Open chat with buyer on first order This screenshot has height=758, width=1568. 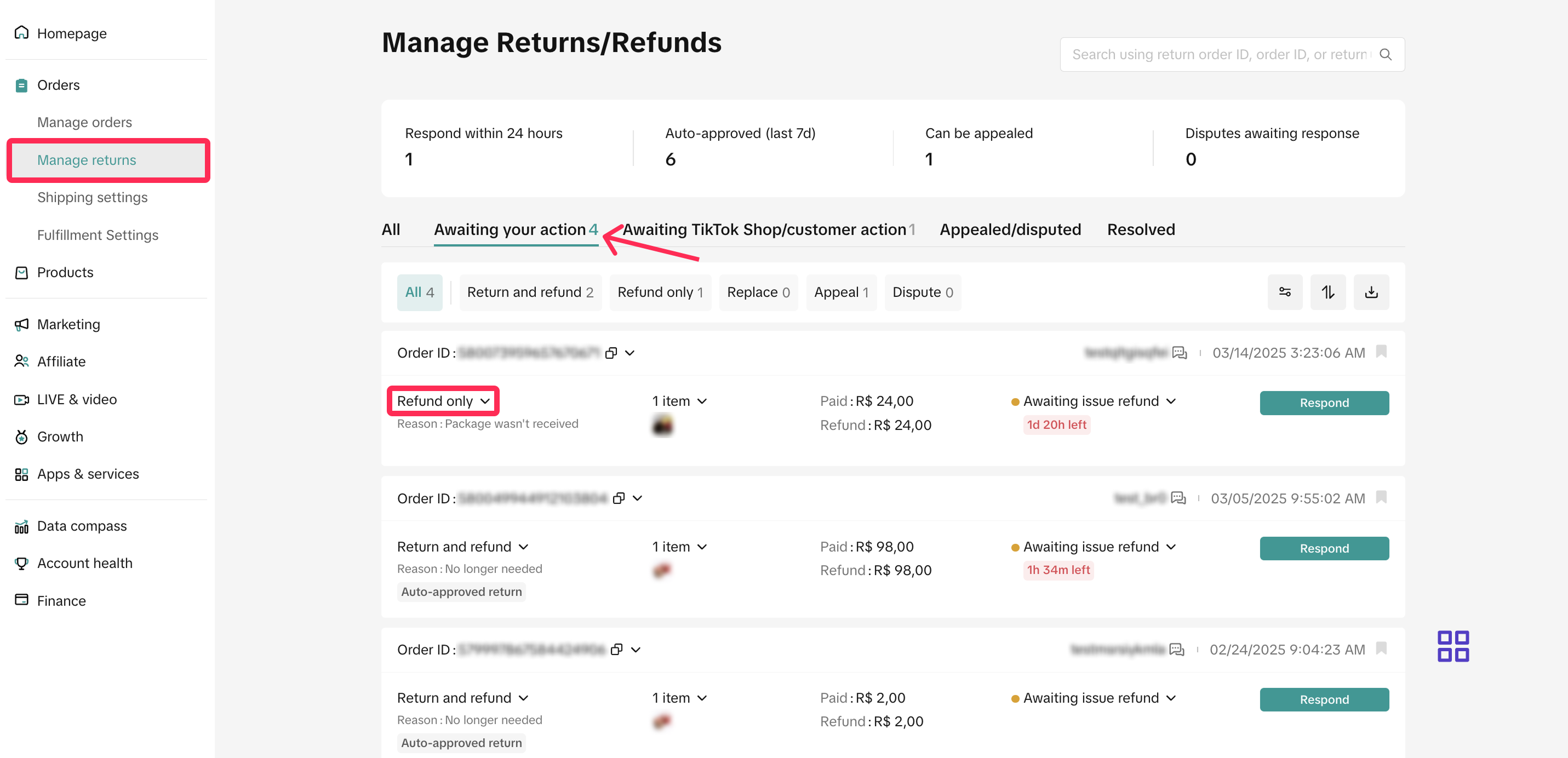coord(1180,353)
